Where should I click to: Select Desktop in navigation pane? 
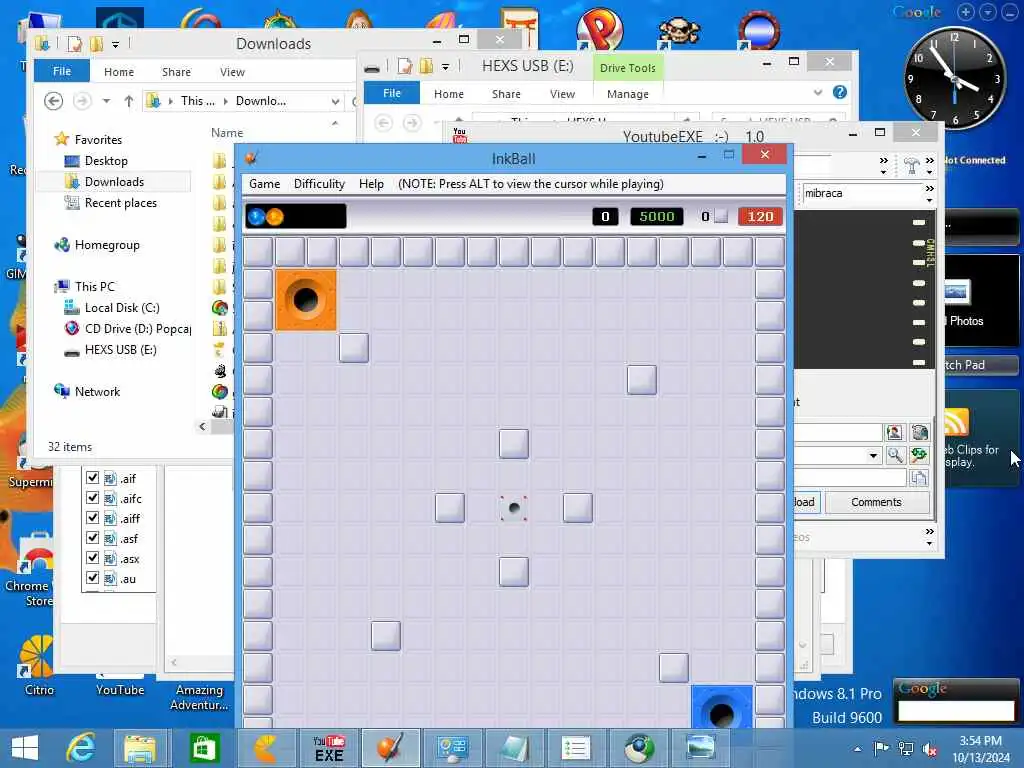(106, 161)
